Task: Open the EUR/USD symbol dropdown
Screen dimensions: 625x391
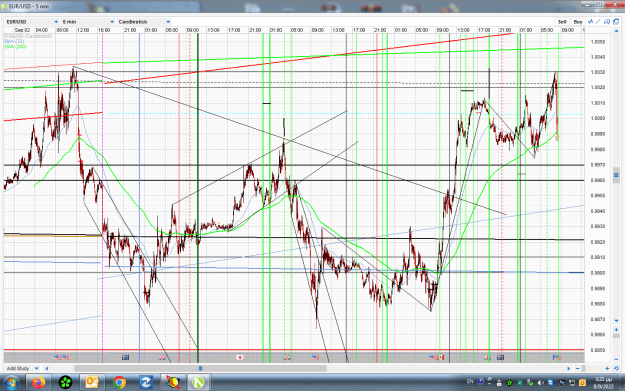Action: pyautogui.click(x=32, y=22)
